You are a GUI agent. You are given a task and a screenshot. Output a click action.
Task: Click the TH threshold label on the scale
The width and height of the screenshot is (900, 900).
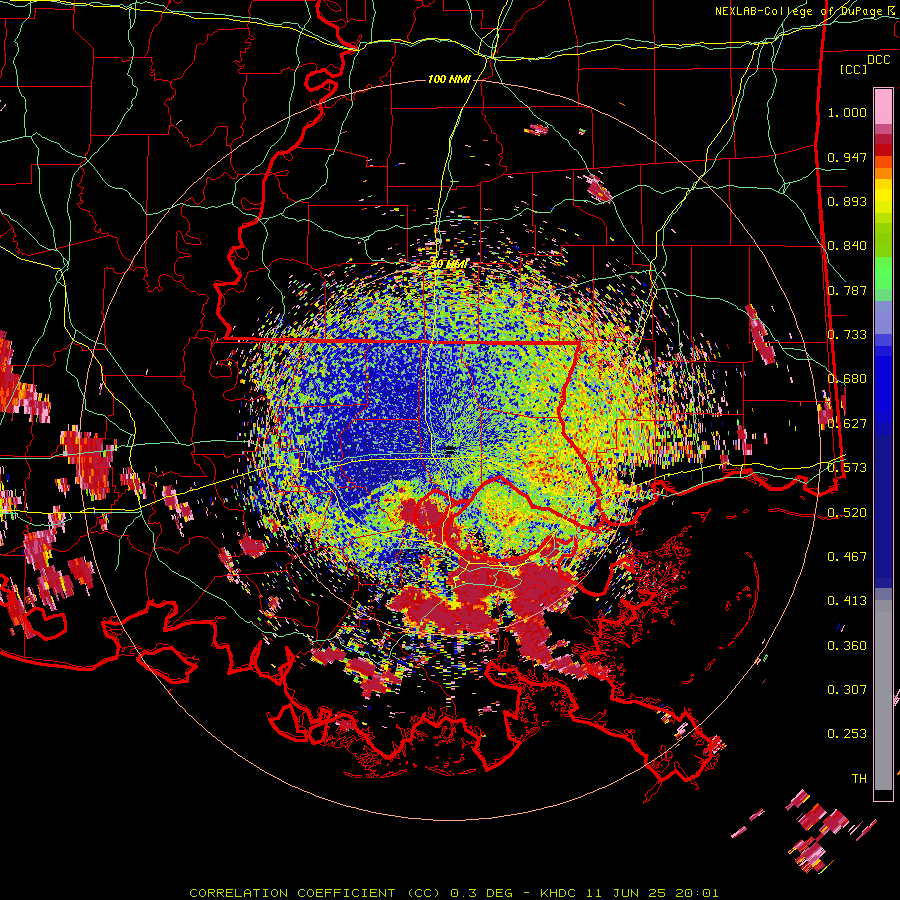pyautogui.click(x=859, y=778)
